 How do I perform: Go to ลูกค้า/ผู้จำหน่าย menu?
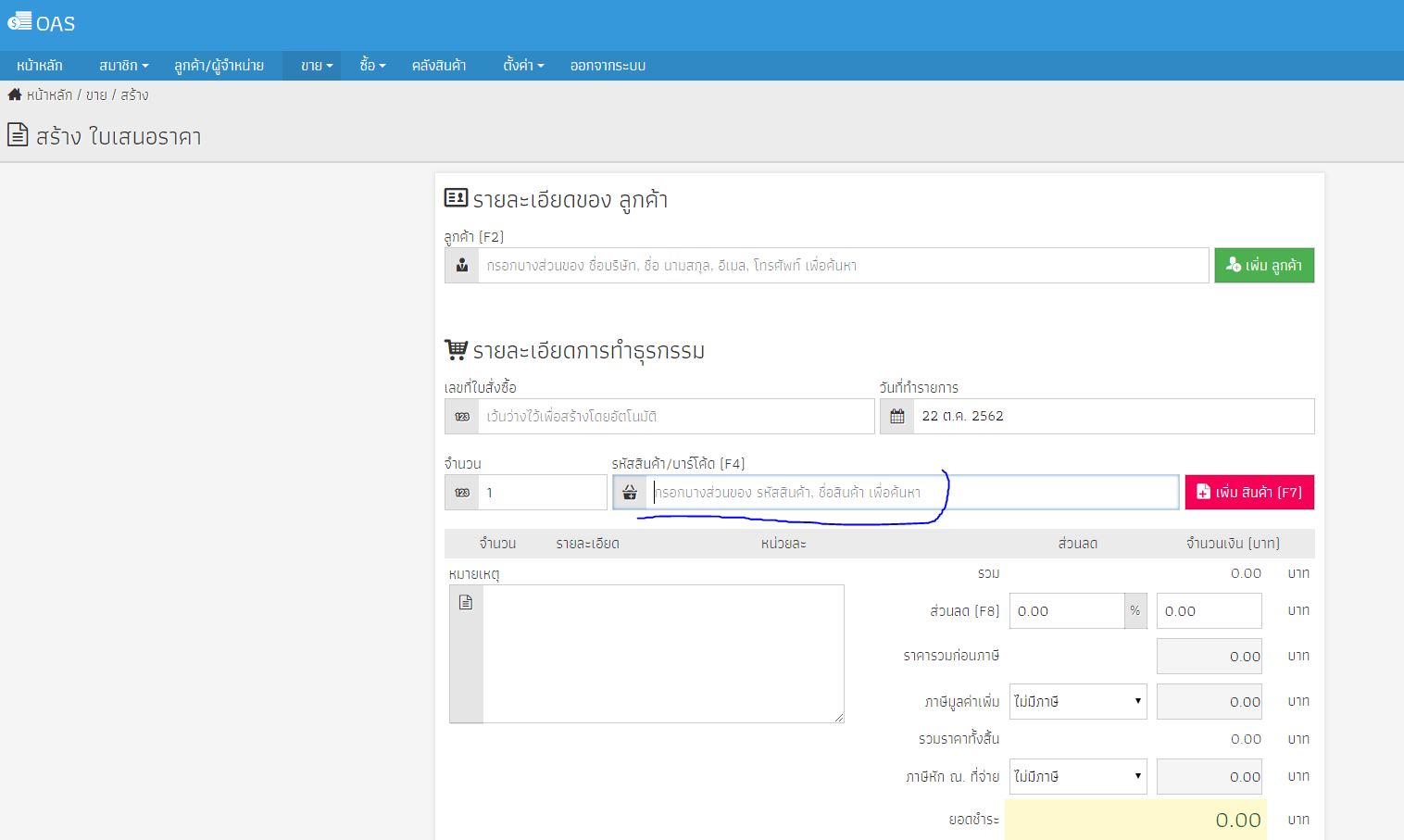click(219, 66)
